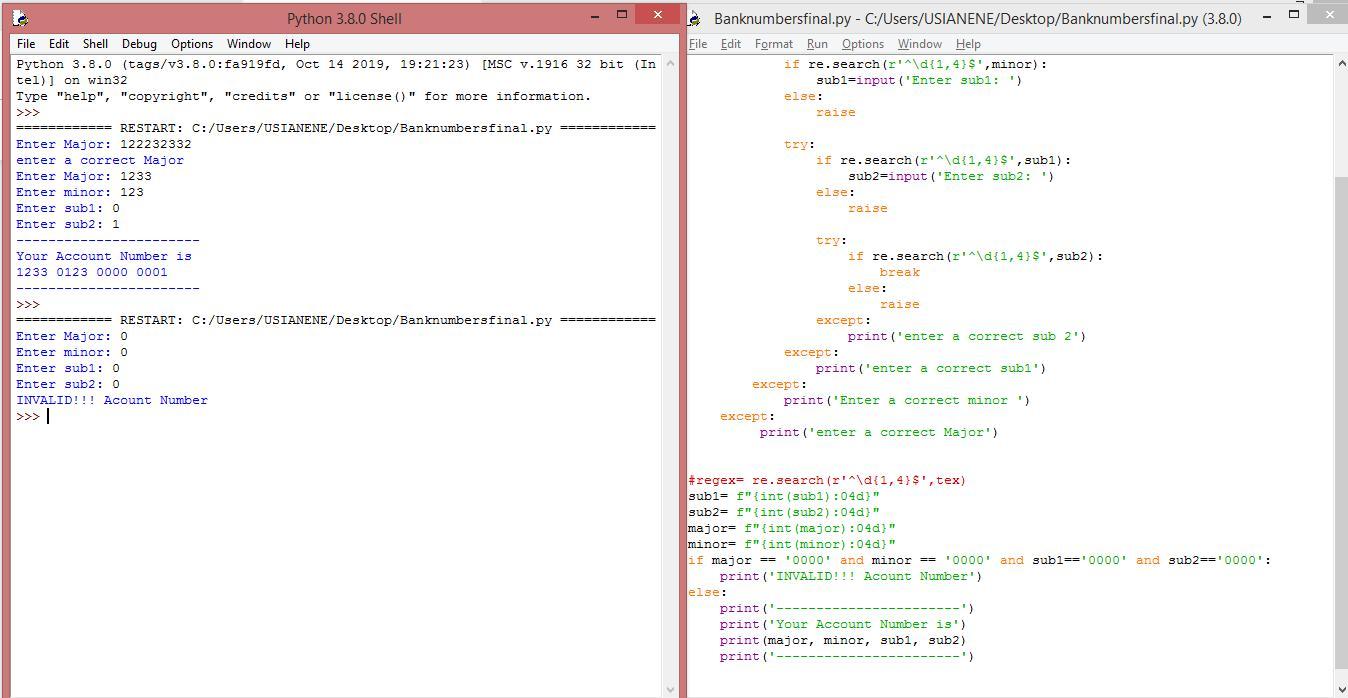
Task: Open Options menu in Python Shell window
Action: 192,44
